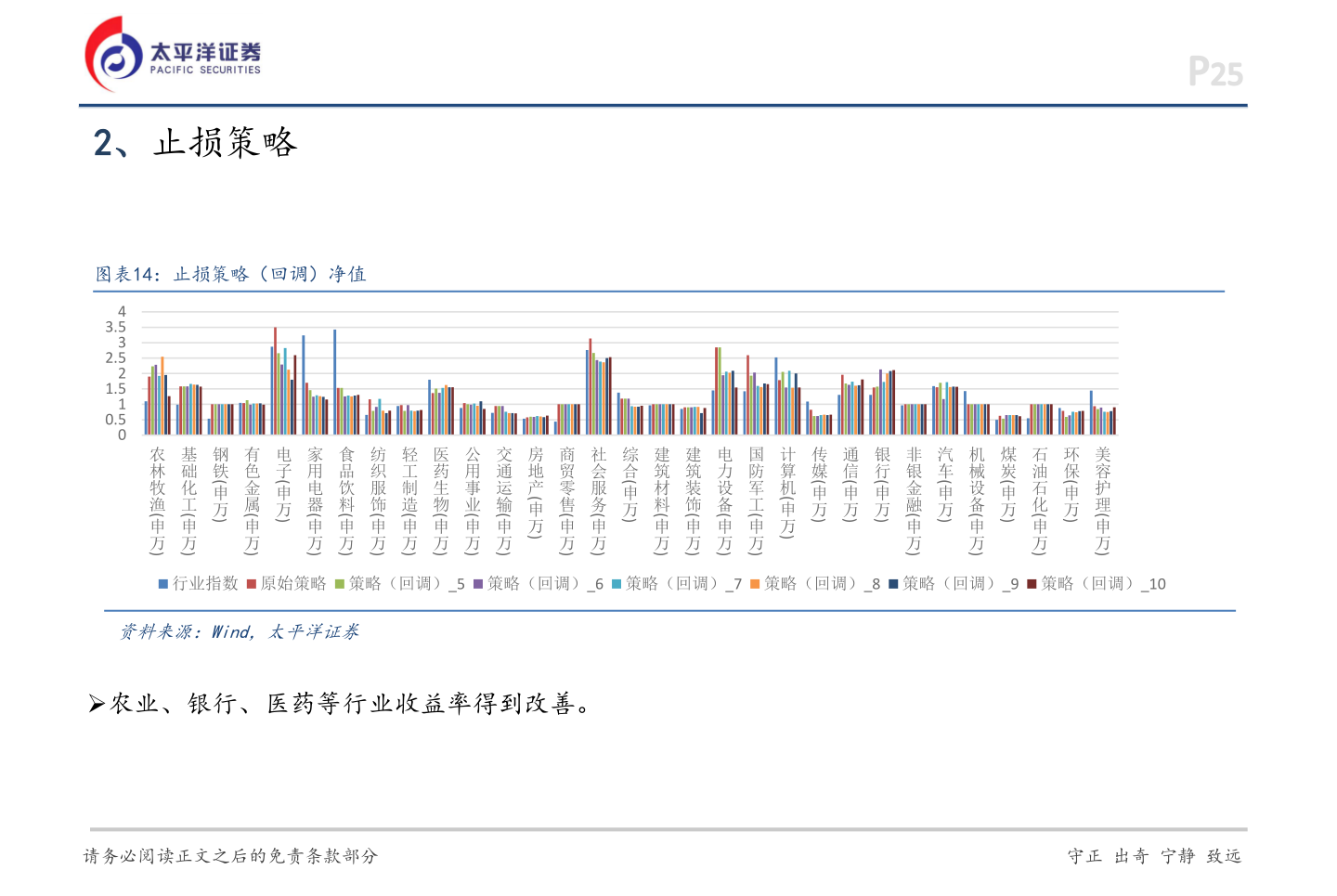
Task: Collapse the 止损策略 section heading
Action: click(x=197, y=143)
